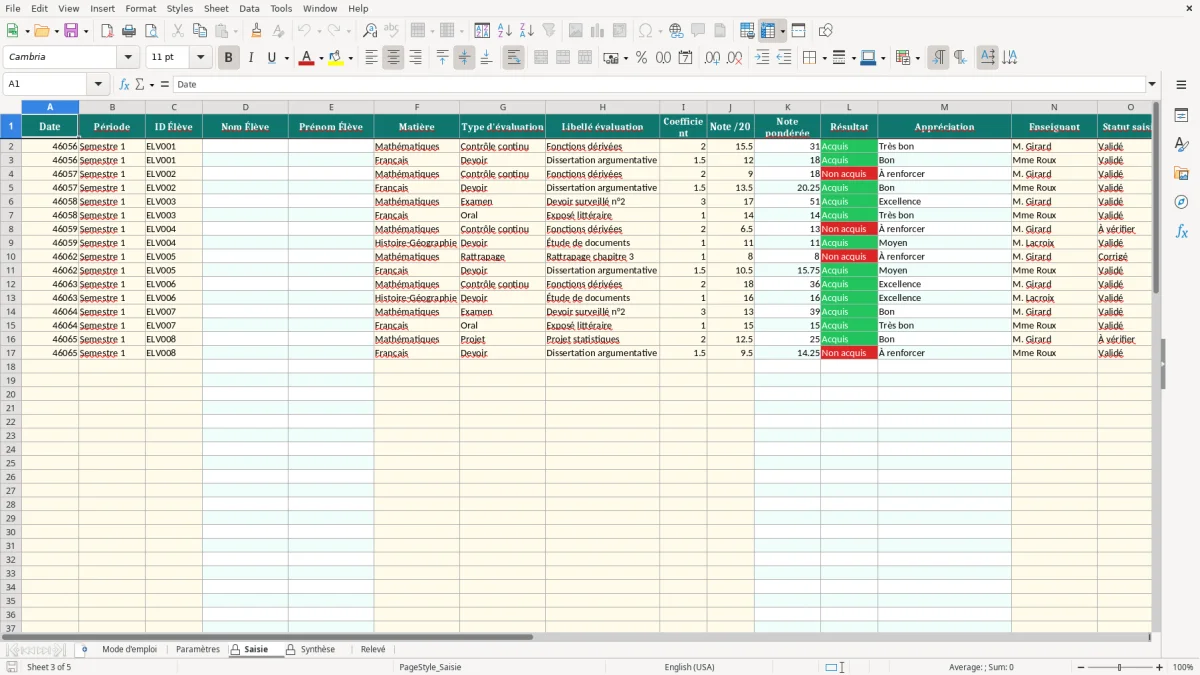Open the Styles menu
Viewport: 1200px width, 675px height.
180,8
